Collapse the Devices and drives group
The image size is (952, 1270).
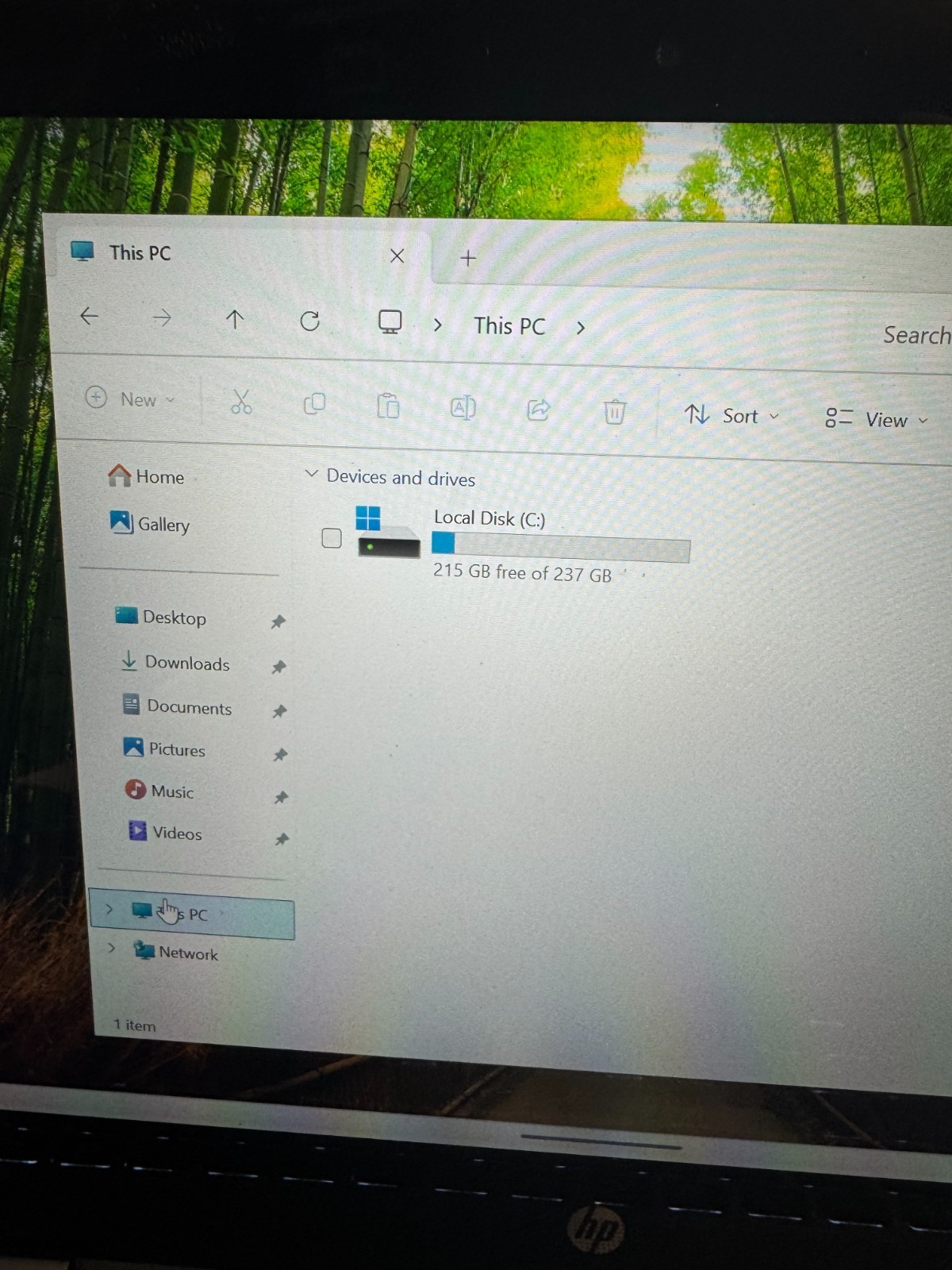(312, 474)
